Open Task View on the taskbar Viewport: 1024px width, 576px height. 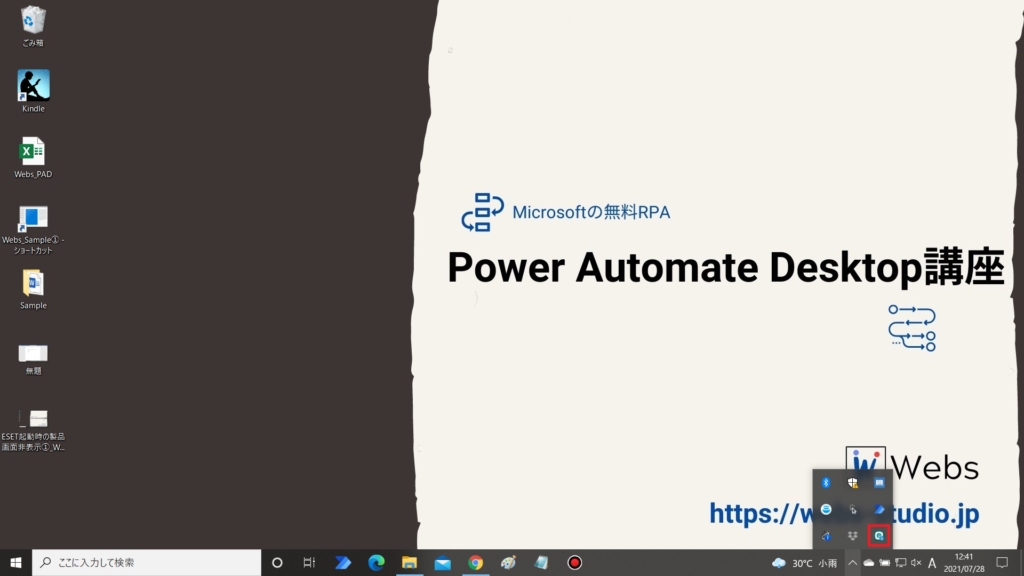pyautogui.click(x=309, y=562)
